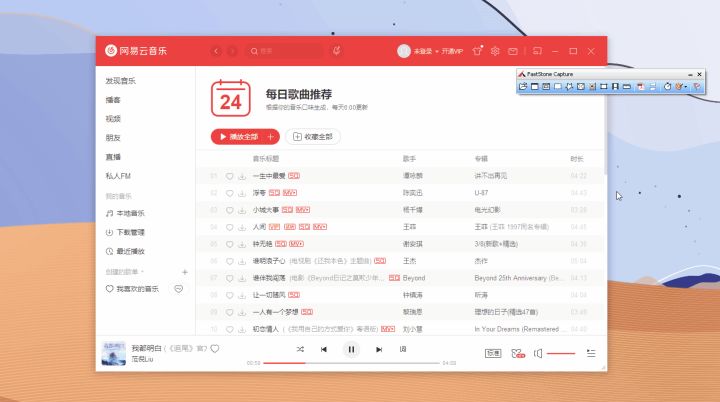Open 本地音乐 in sidebar
The image size is (720, 402).
pyautogui.click(x=125, y=213)
